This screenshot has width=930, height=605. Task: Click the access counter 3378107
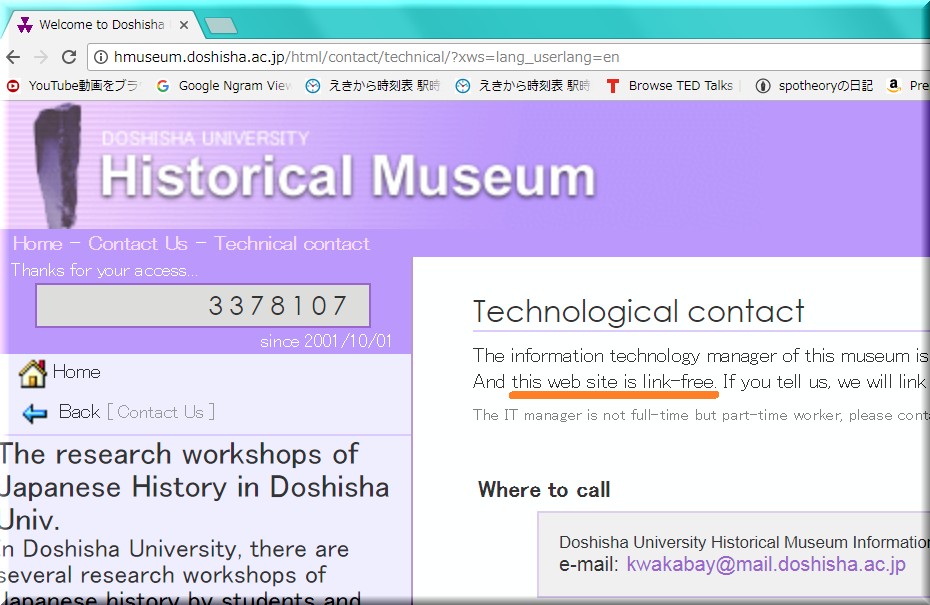click(x=203, y=305)
